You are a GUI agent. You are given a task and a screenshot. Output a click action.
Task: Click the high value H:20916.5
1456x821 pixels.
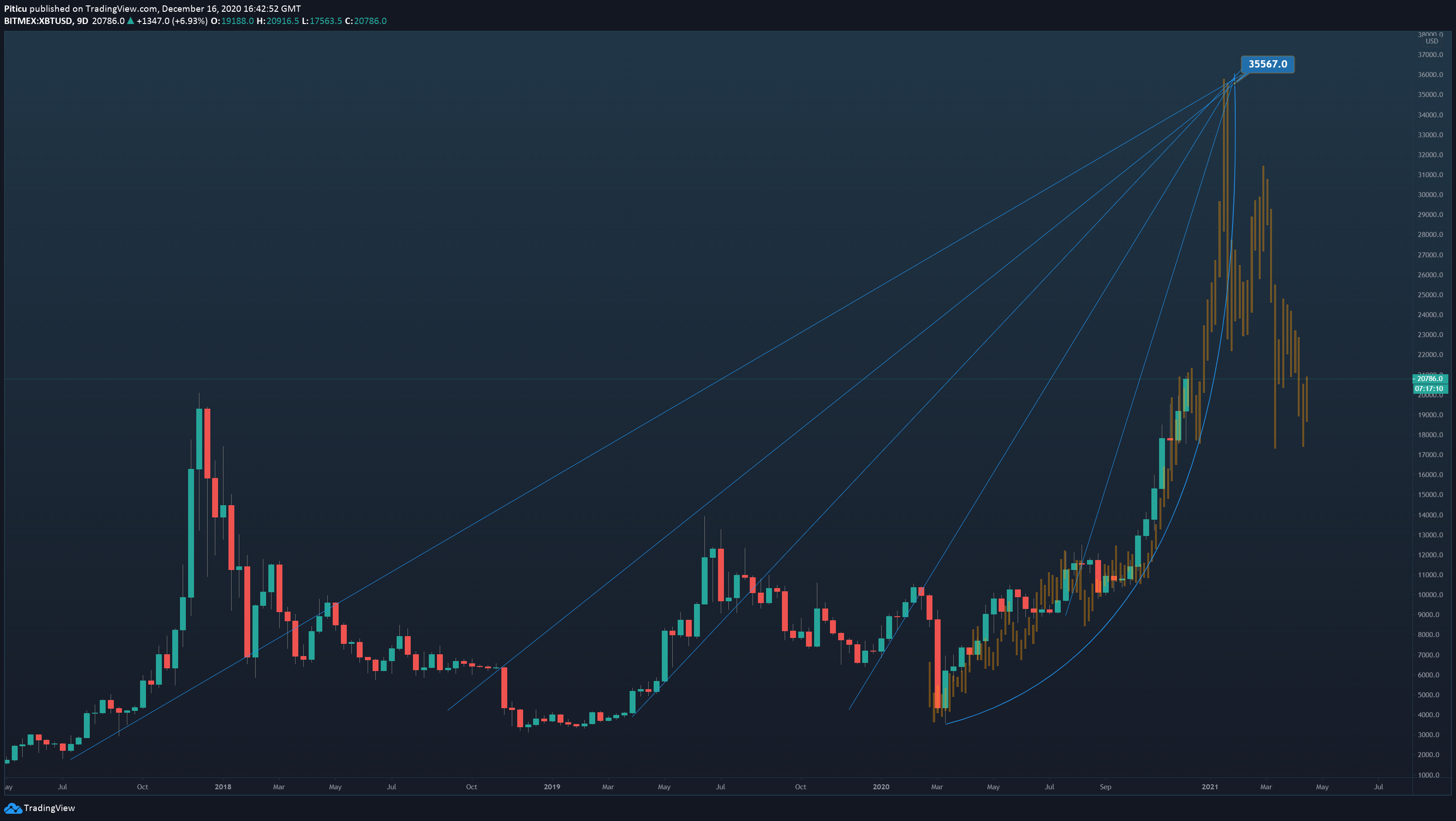pyautogui.click(x=277, y=21)
